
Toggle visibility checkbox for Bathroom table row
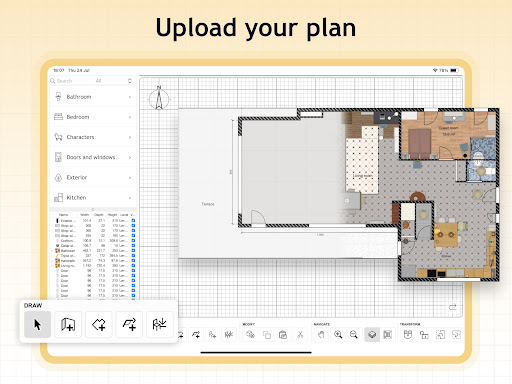coord(133,251)
